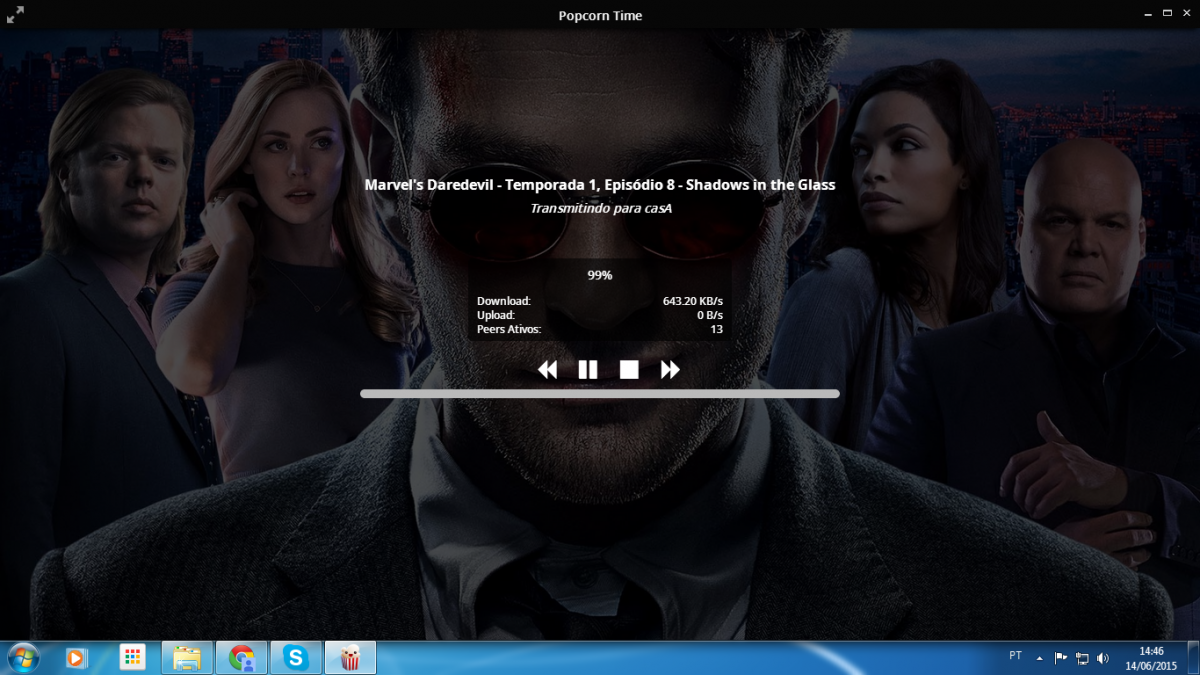The image size is (1200, 675).
Task: Open the volume speaker tray icon
Action: (x=1103, y=658)
